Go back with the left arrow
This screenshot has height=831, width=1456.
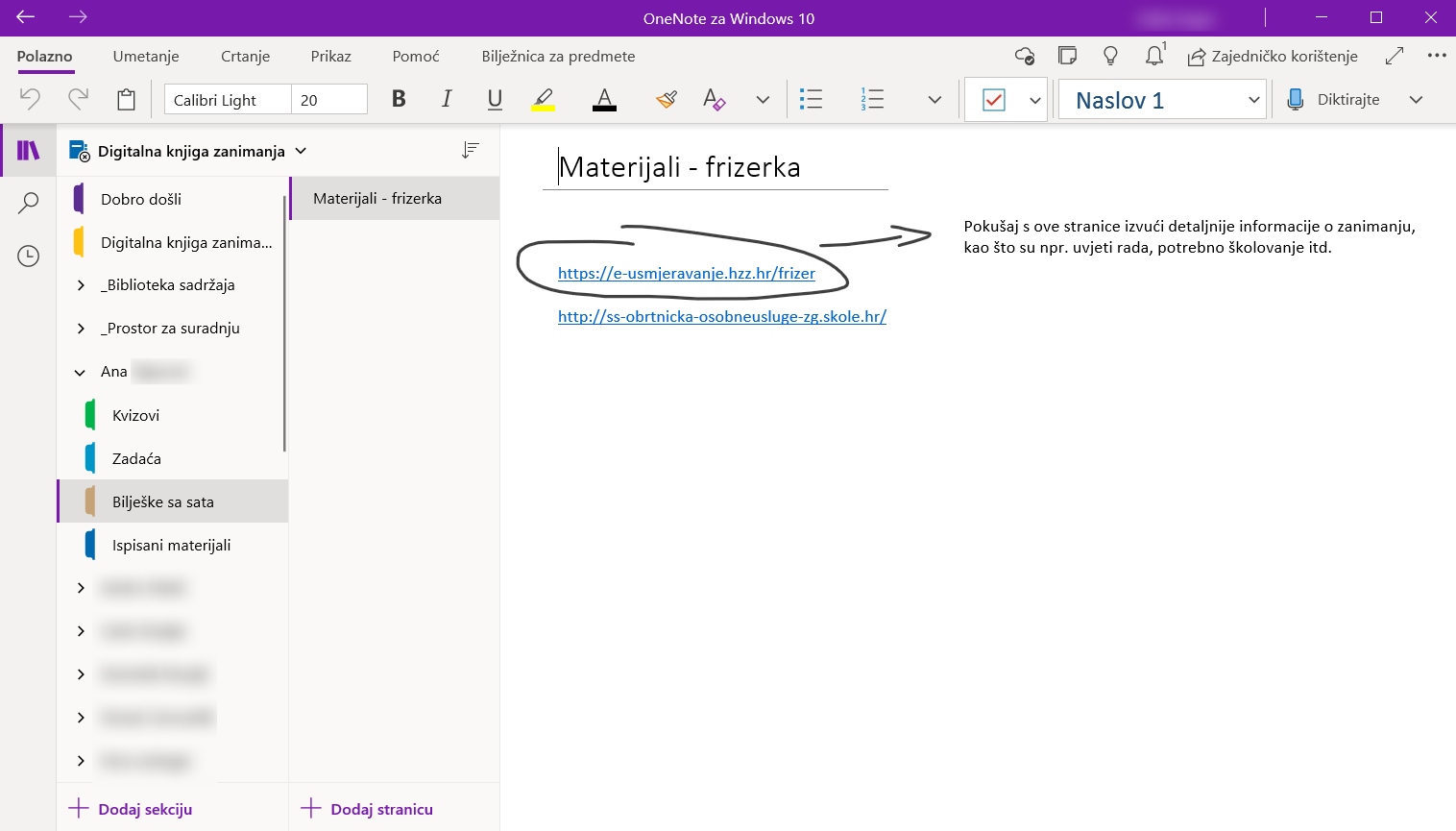click(x=25, y=17)
